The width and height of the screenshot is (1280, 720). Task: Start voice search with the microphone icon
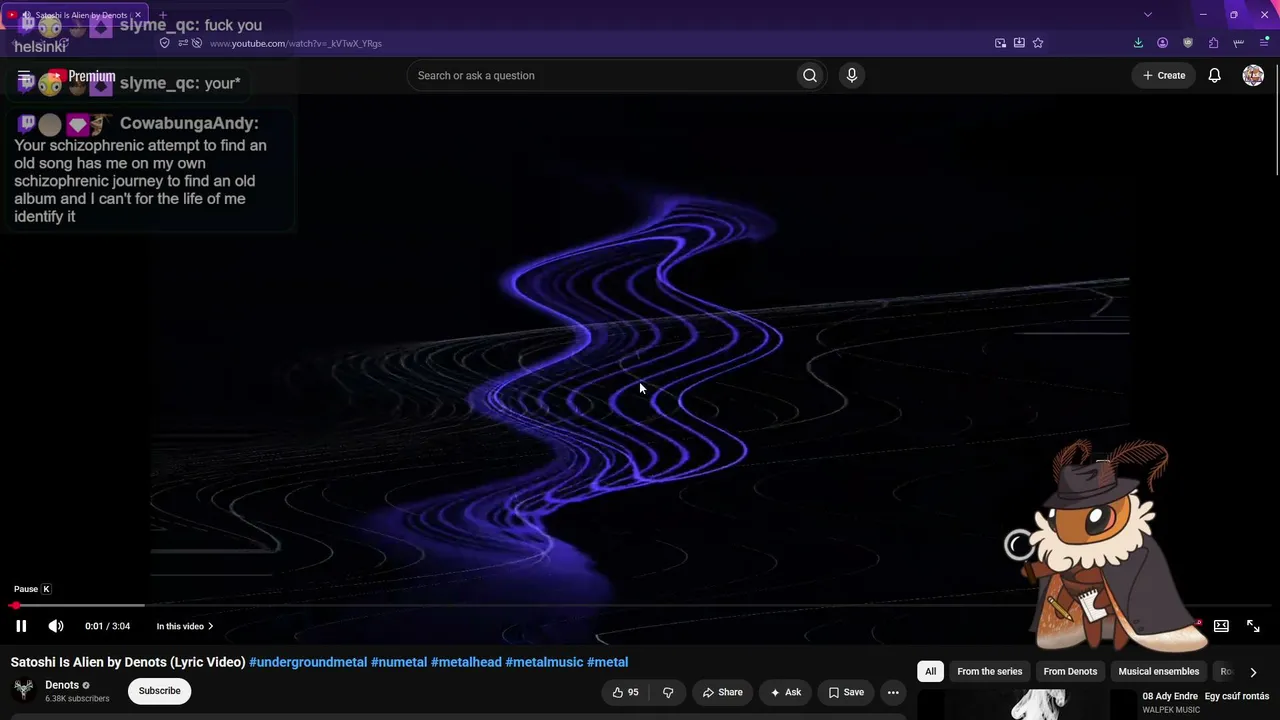click(852, 75)
